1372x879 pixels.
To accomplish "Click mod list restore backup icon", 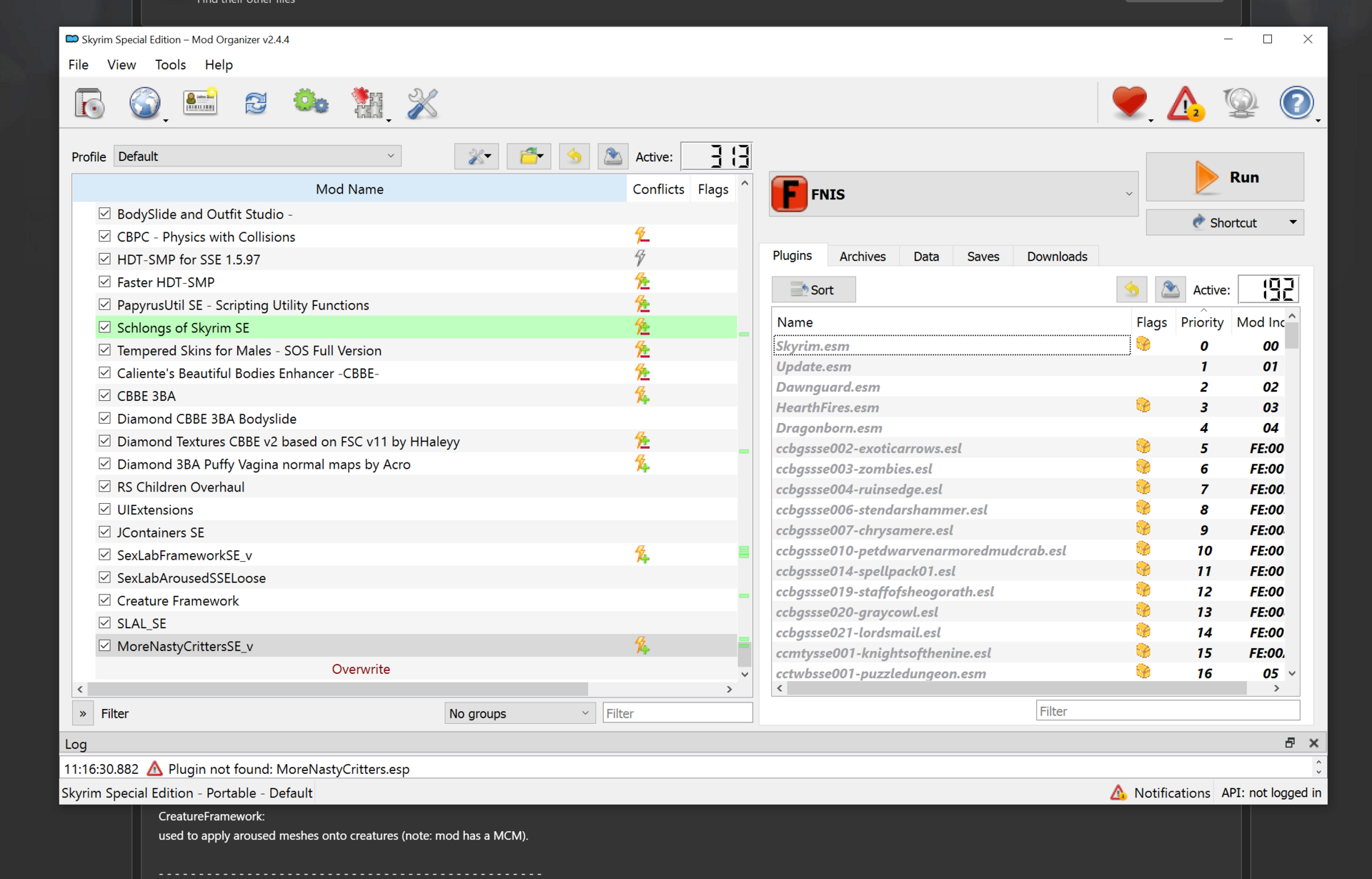I will pyautogui.click(x=574, y=157).
